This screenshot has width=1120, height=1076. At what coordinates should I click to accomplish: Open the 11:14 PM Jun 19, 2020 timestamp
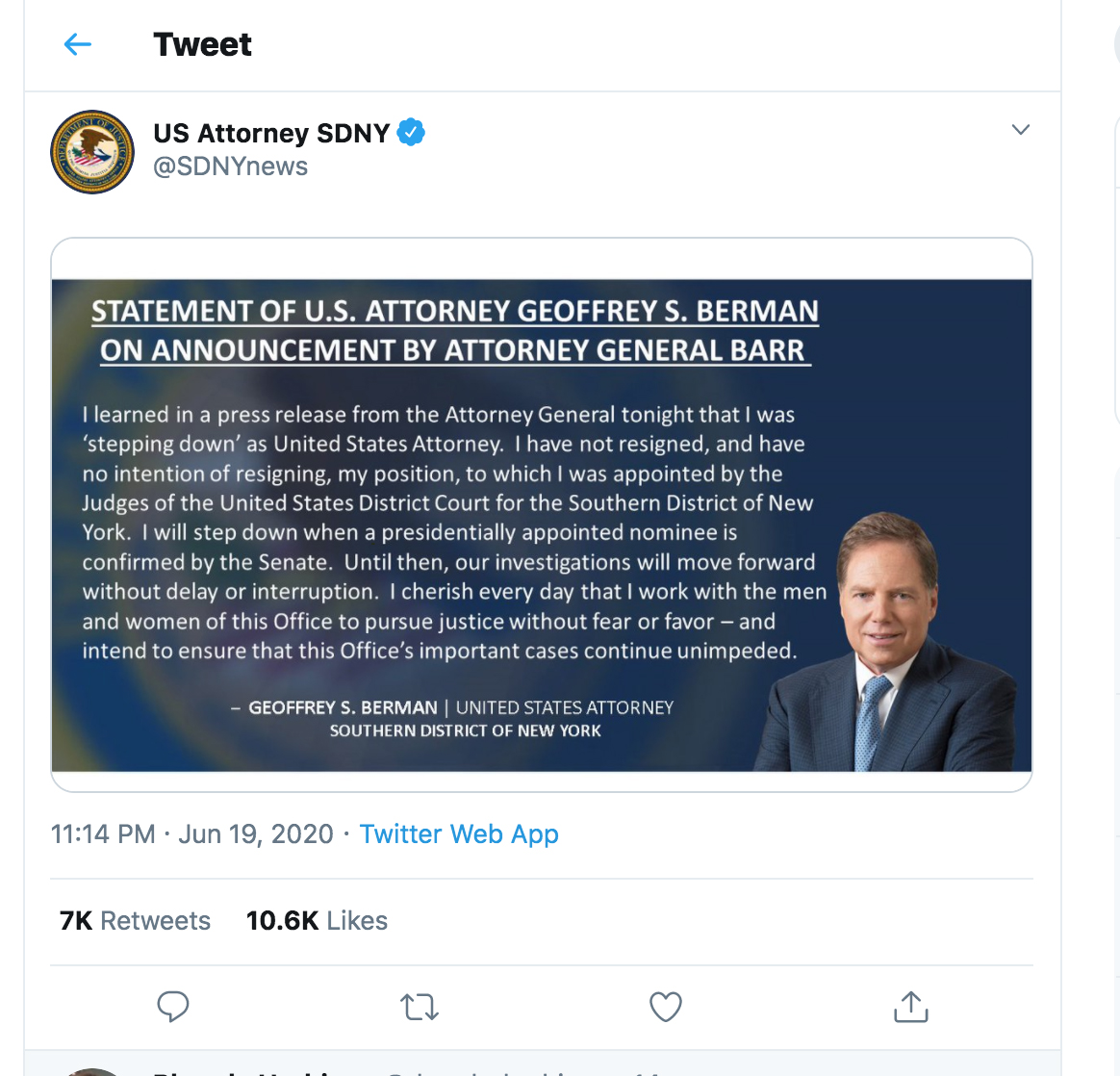click(192, 833)
